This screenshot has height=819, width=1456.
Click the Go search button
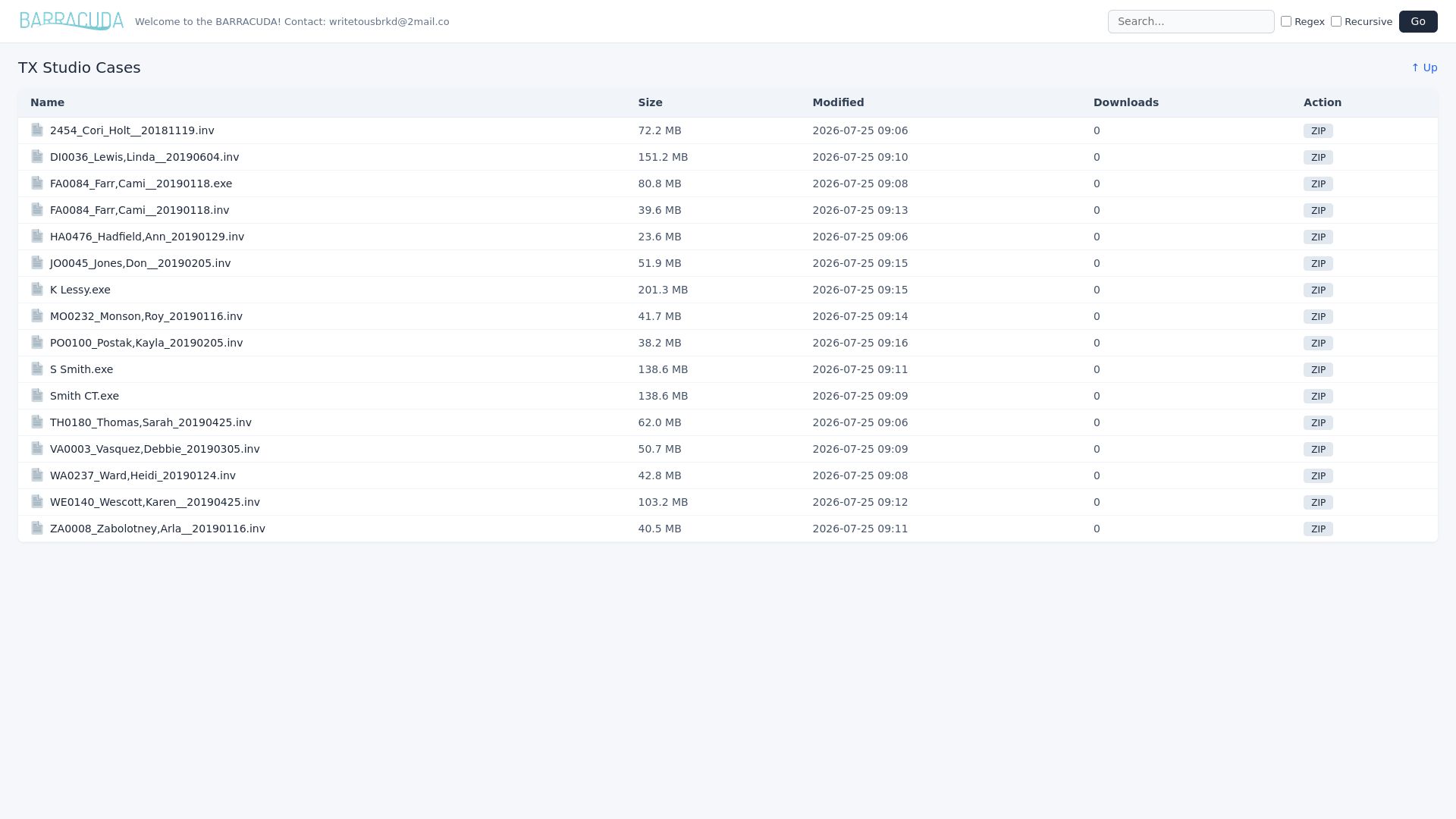pyautogui.click(x=1418, y=21)
